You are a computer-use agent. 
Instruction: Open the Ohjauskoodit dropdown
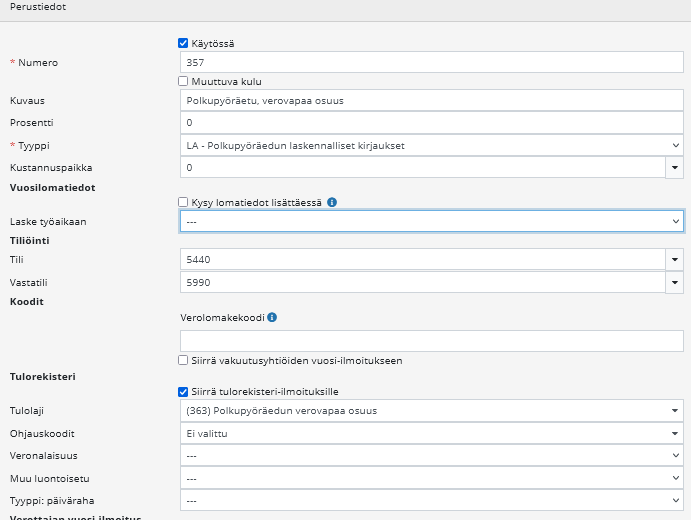[x=431, y=433]
